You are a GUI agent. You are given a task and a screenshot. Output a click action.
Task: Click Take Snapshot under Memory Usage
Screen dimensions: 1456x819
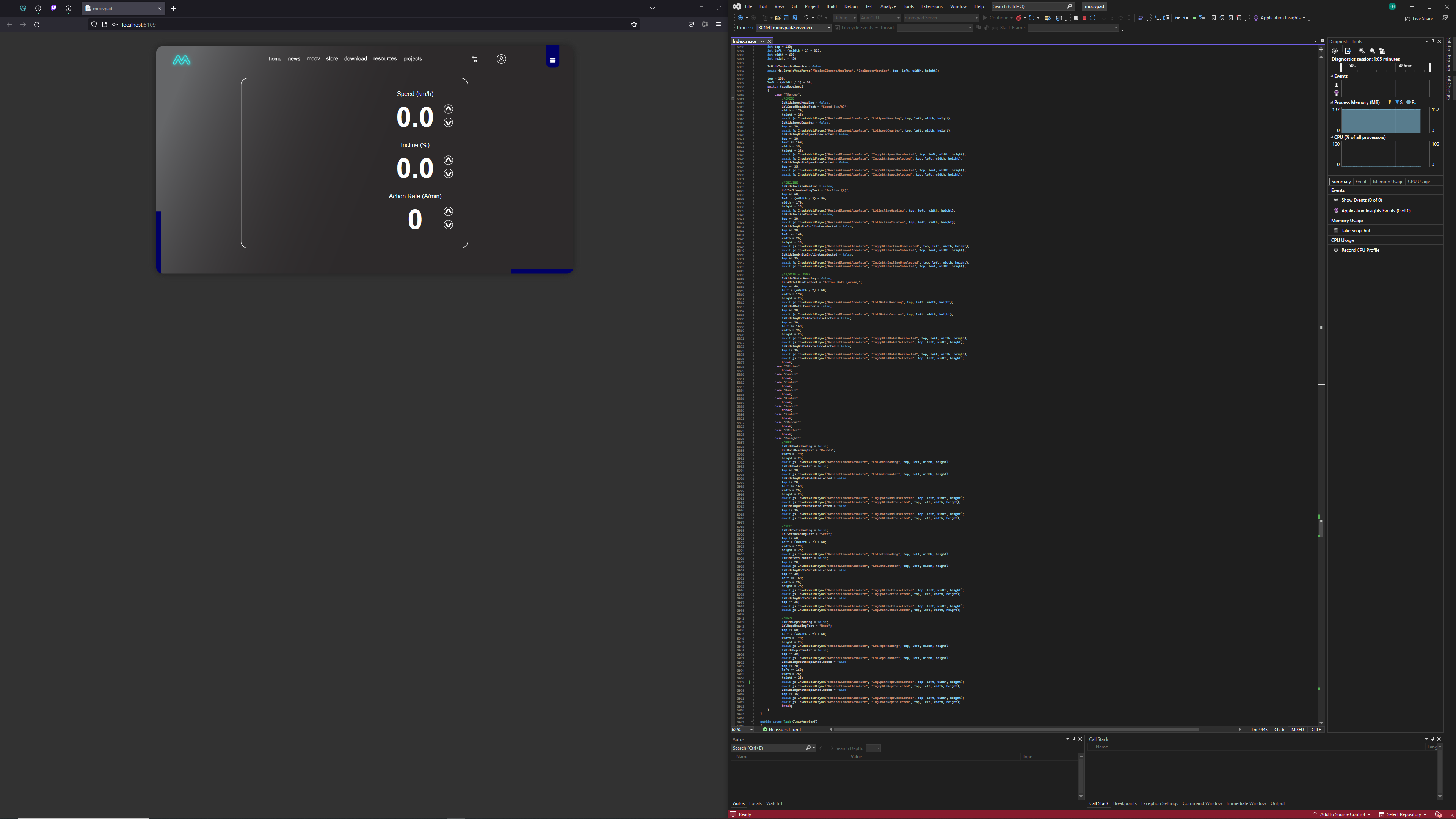1356,231
